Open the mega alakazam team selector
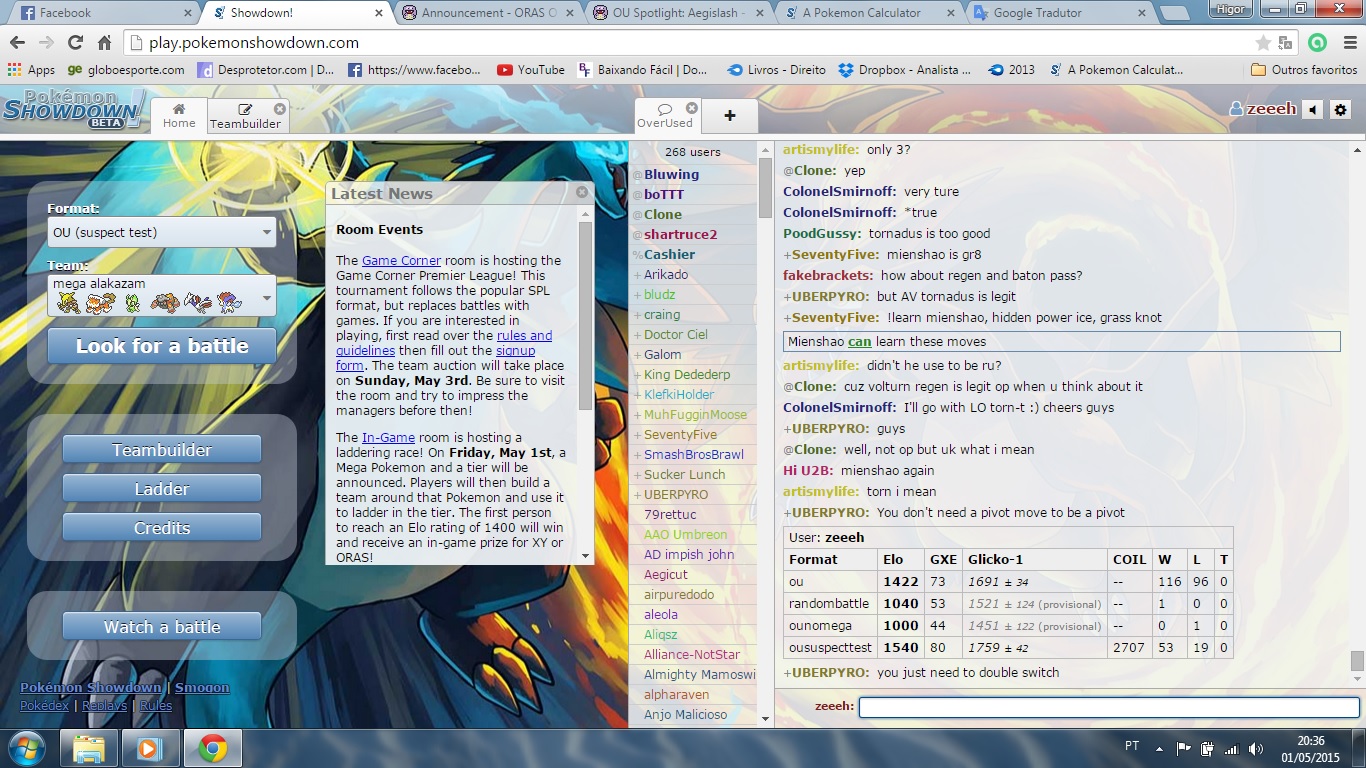Image resolution: width=1366 pixels, height=768 pixels. [x=162, y=296]
